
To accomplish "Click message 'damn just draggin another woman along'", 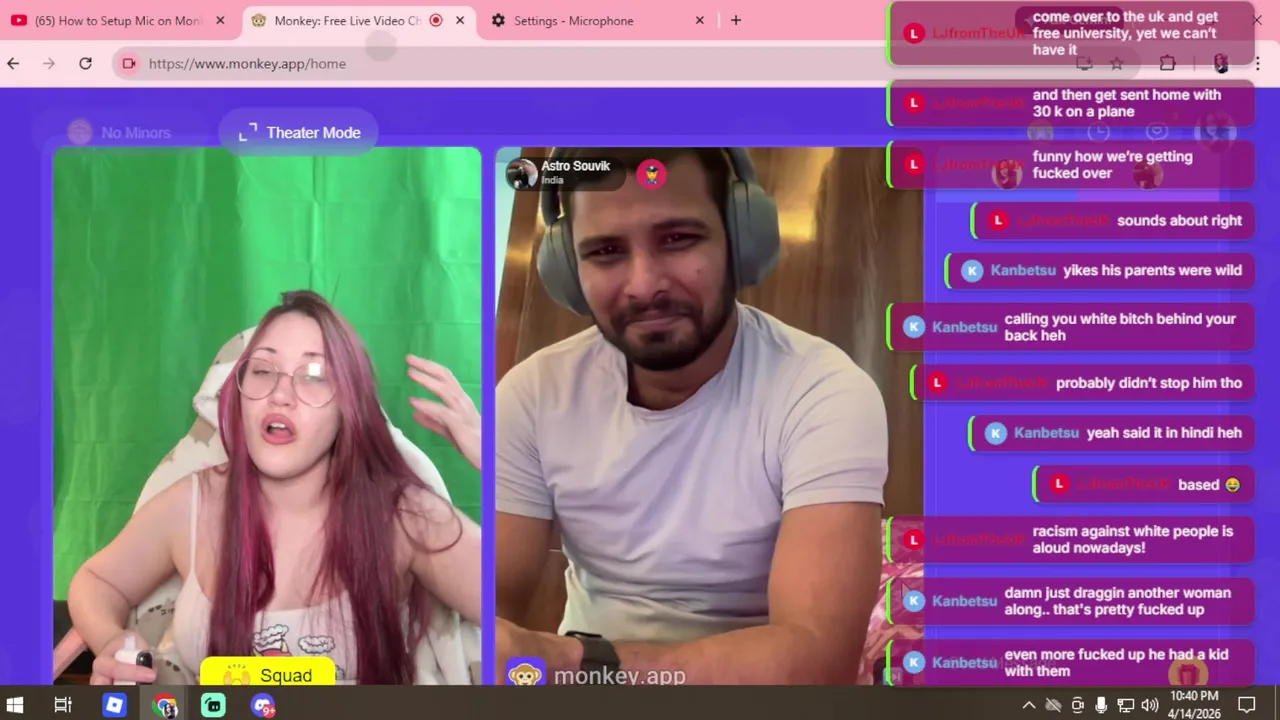I will click(1071, 601).
